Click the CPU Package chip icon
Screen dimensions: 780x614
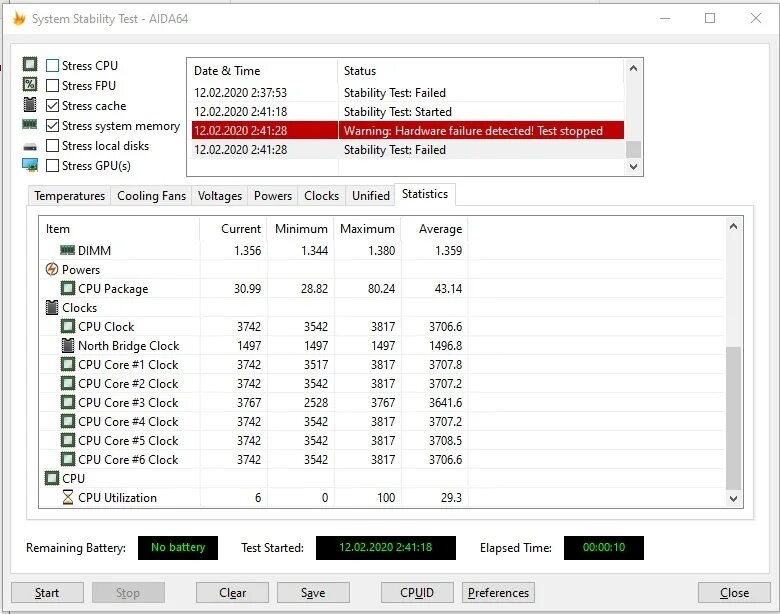pyautogui.click(x=68, y=288)
